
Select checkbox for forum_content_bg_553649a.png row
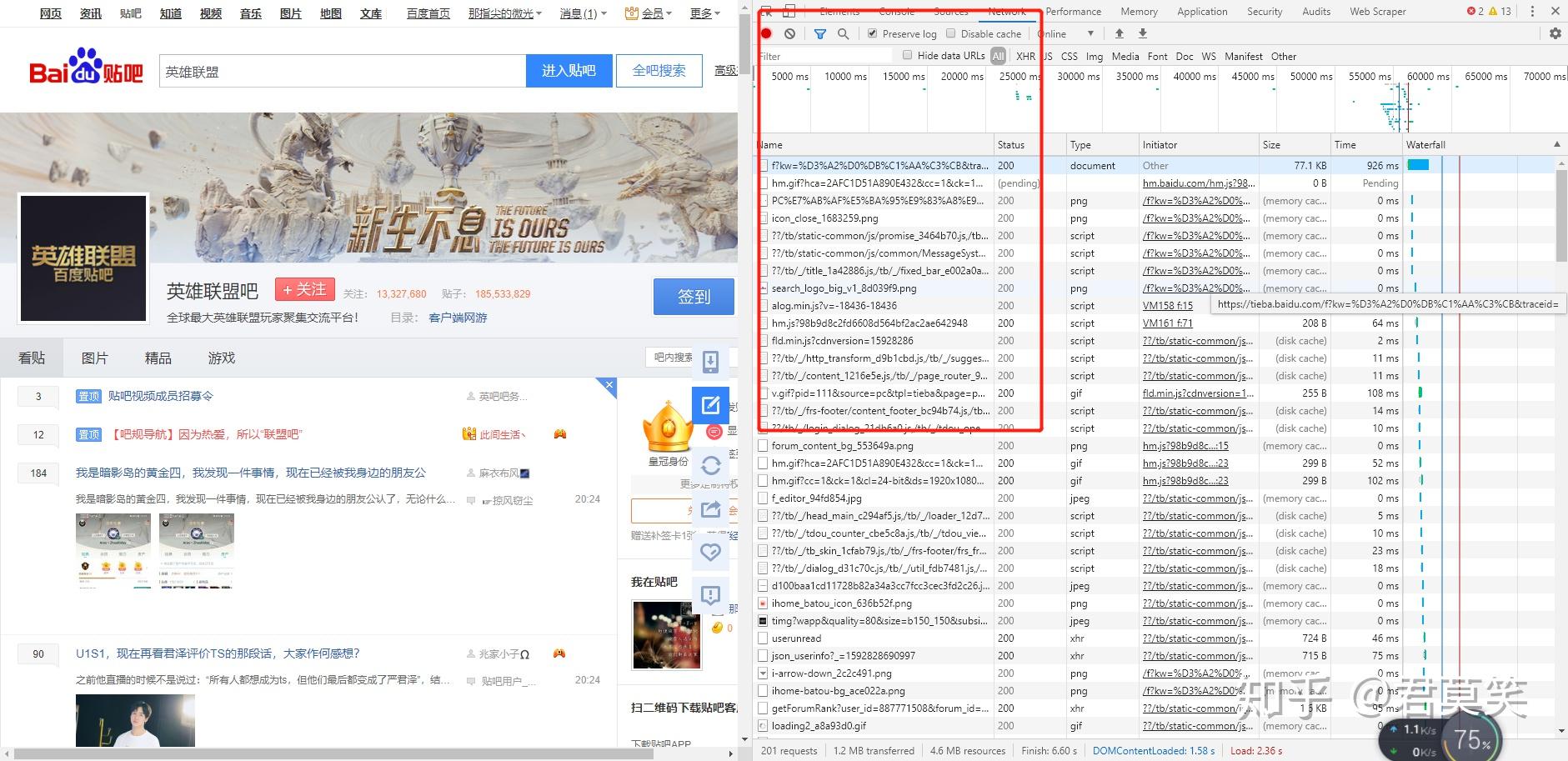763,446
